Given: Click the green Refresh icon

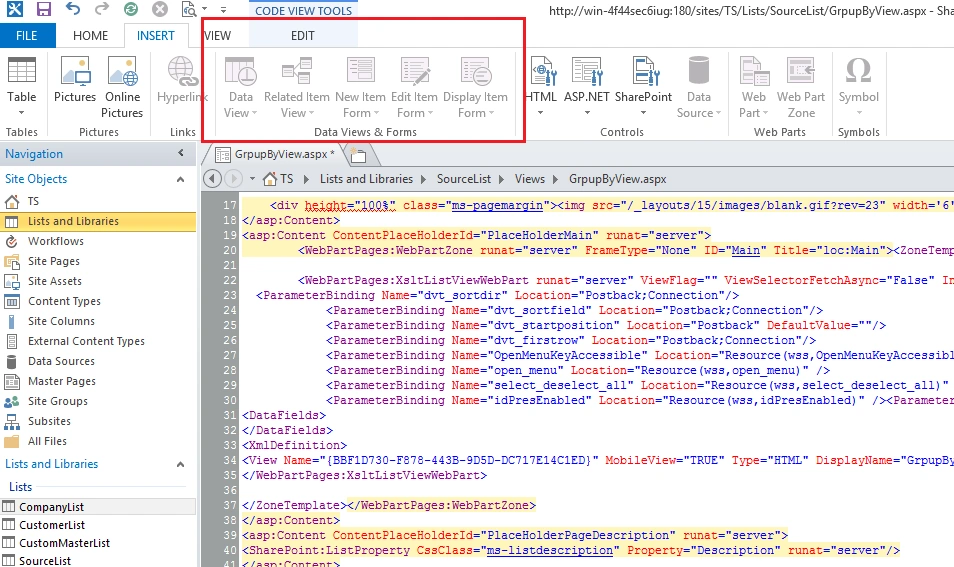Looking at the screenshot, I should point(130,9).
